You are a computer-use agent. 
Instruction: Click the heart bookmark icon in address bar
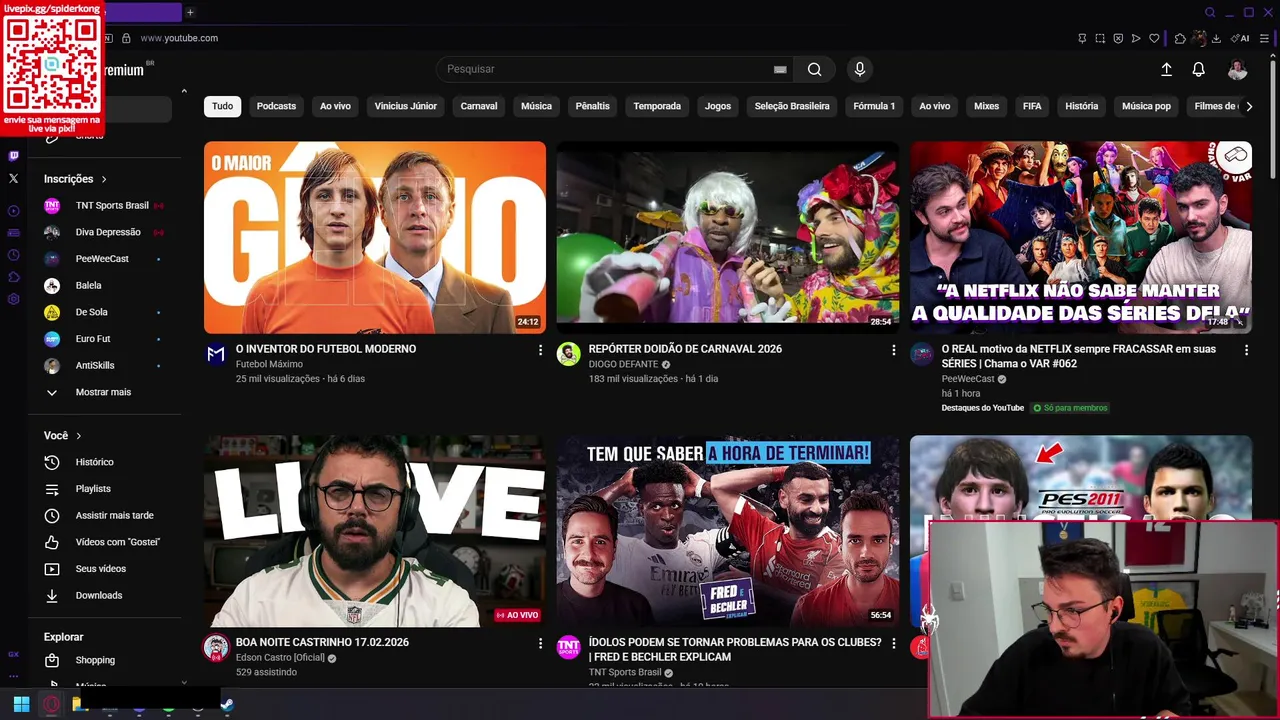(x=1154, y=38)
